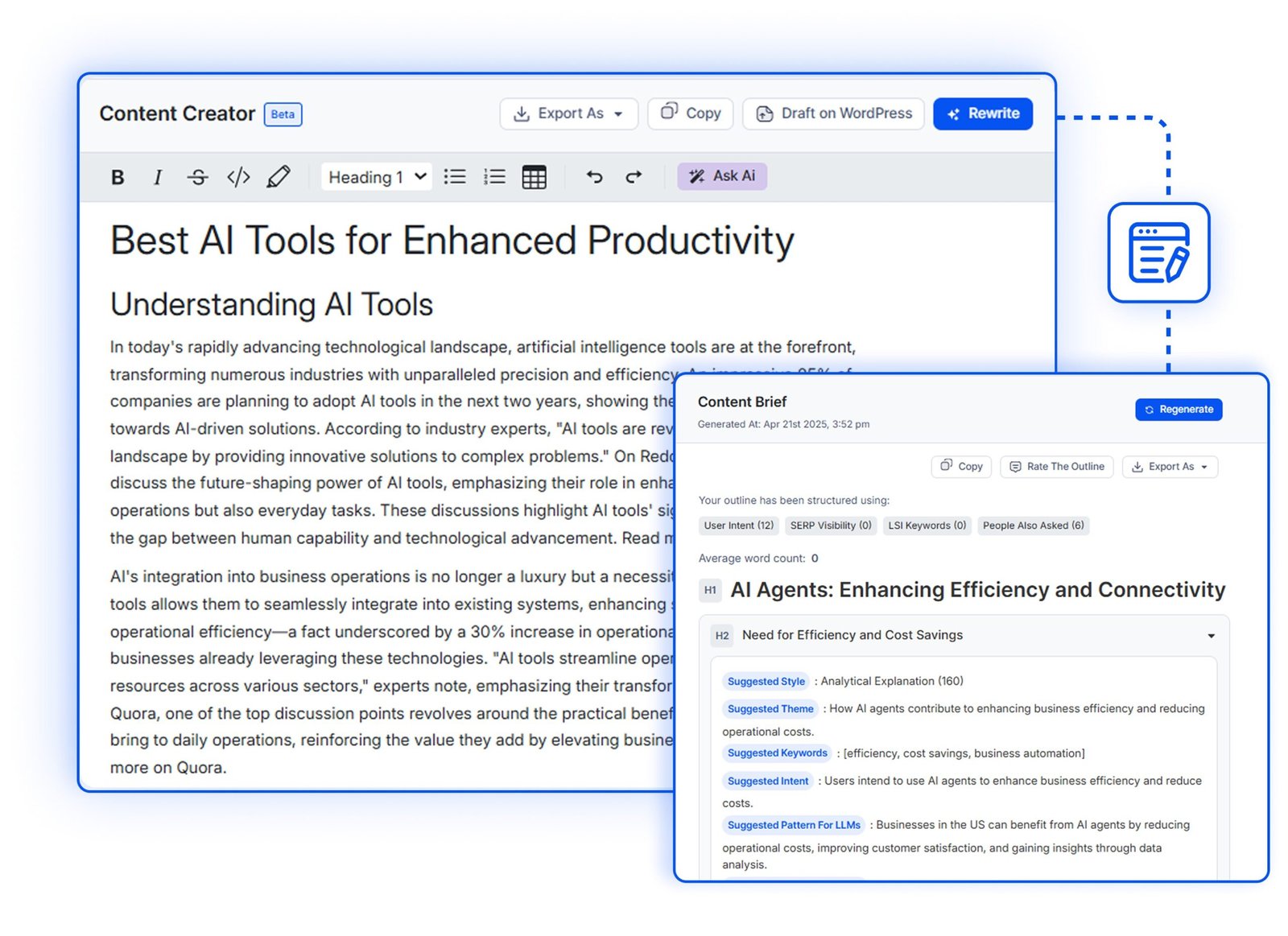Open the Export As menu in Content Creator
The height and width of the screenshot is (936, 1288).
click(x=568, y=113)
